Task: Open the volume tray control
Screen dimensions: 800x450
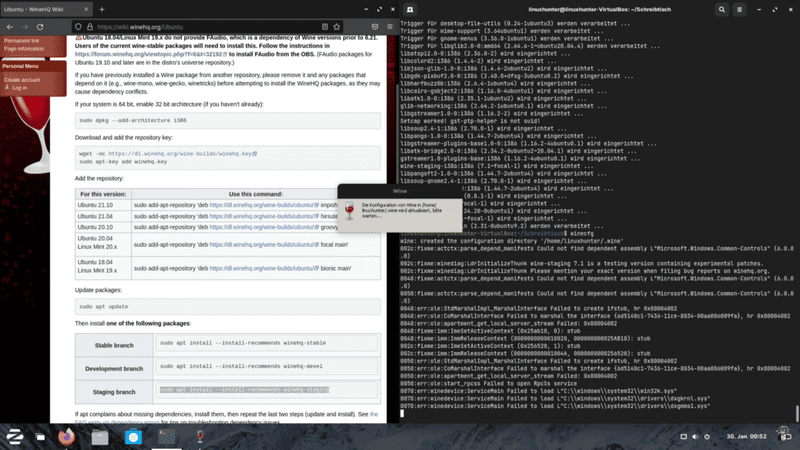Action: (695, 437)
